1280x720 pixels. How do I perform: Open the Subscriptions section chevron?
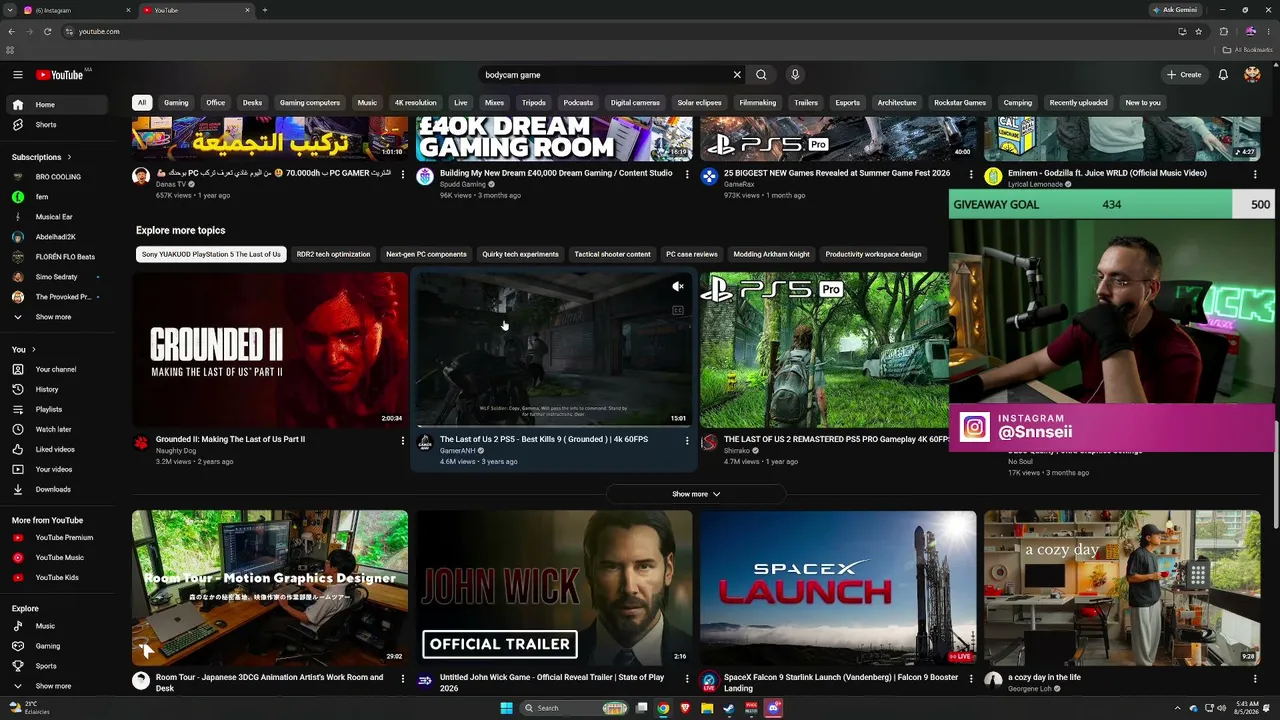(69, 157)
